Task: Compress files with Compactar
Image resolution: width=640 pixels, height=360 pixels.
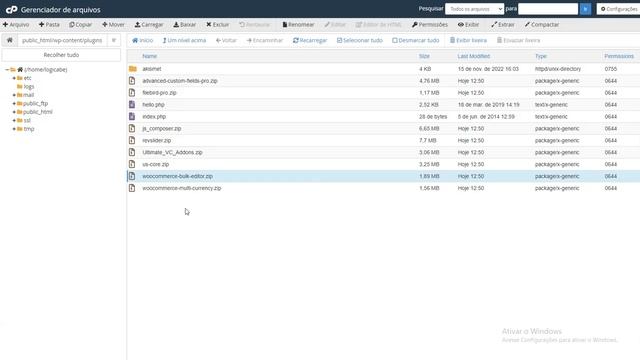Action: [542, 24]
